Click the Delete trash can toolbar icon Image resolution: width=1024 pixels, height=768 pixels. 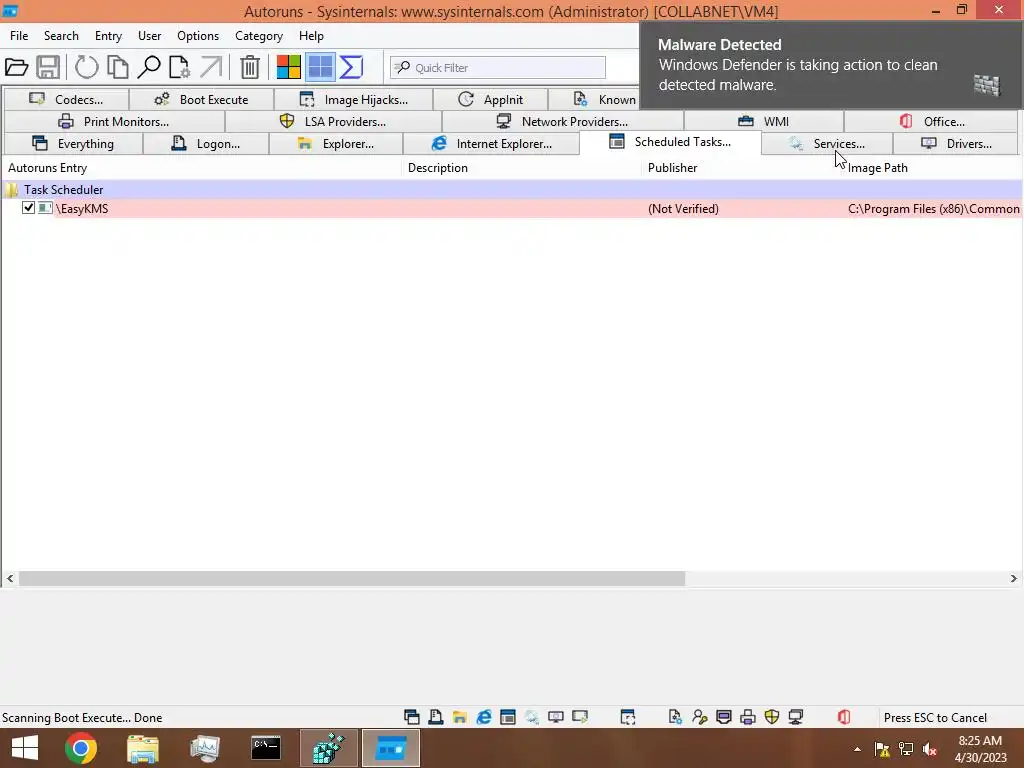click(249, 67)
